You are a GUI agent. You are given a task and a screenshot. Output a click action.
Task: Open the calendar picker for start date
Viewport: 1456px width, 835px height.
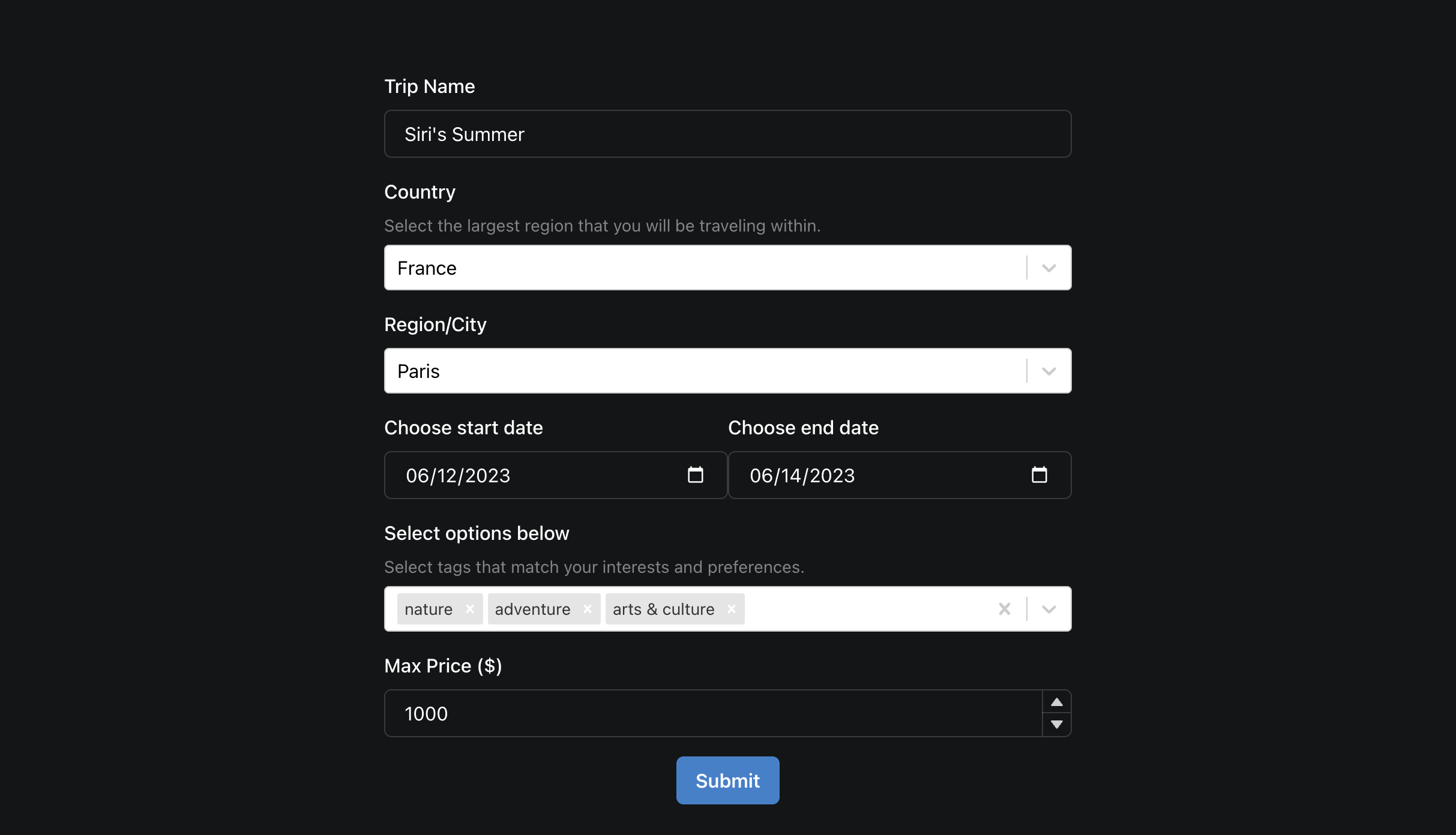click(696, 474)
